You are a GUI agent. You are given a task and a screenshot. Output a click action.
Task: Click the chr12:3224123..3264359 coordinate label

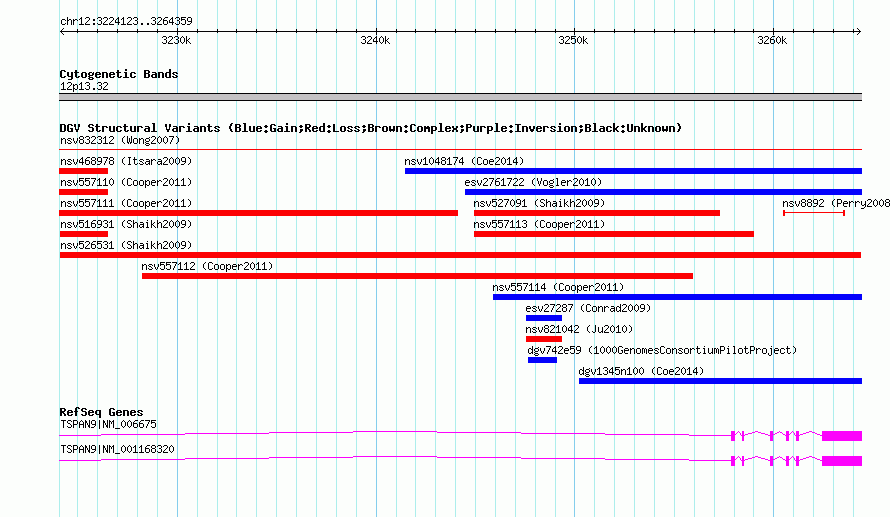tap(126, 21)
